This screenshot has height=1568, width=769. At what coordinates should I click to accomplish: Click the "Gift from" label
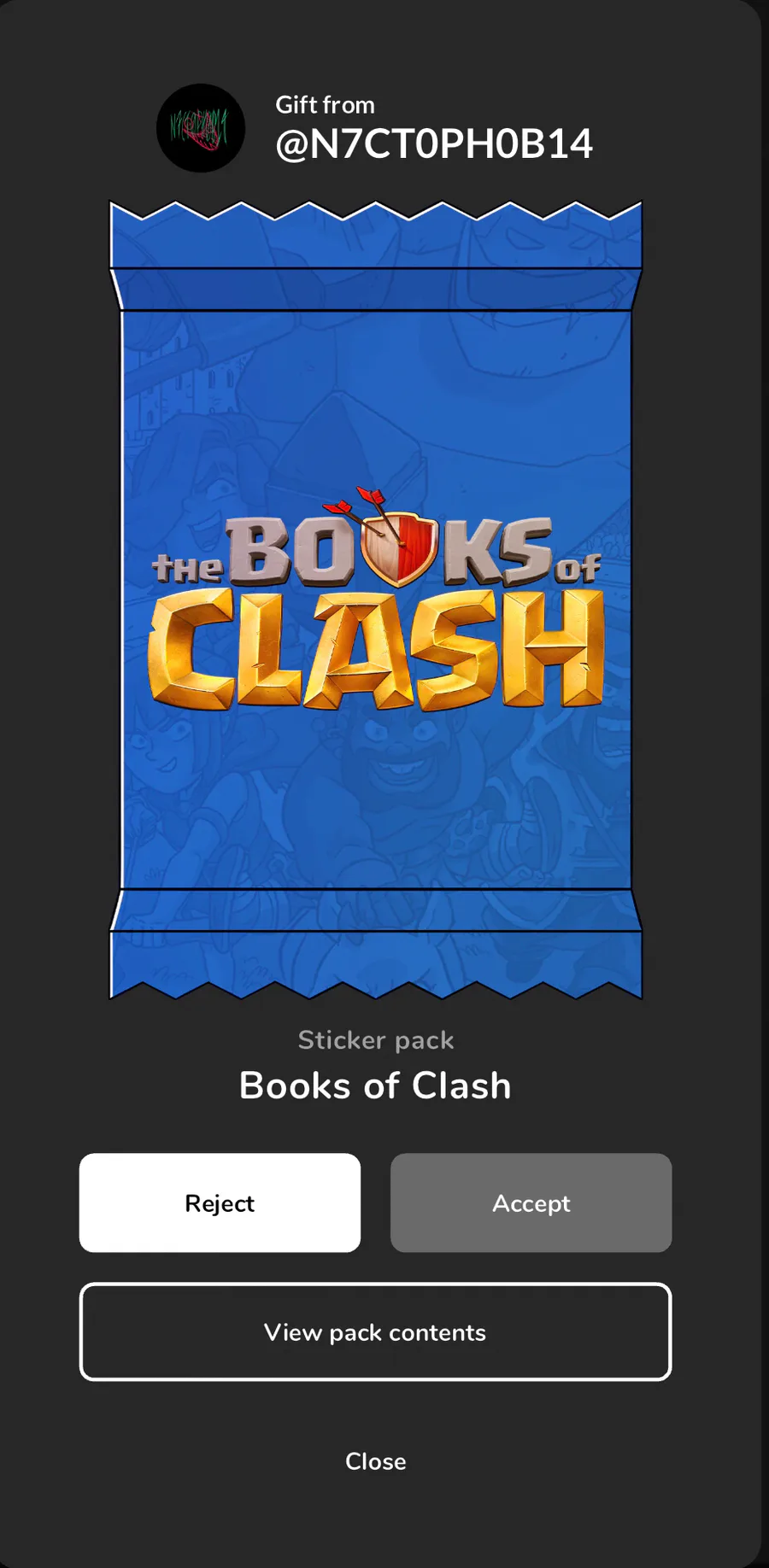[x=325, y=105]
